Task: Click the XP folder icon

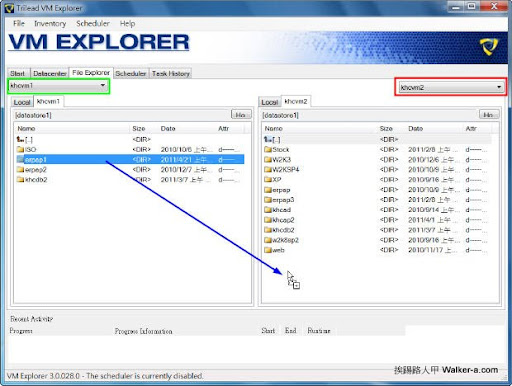Action: (x=268, y=180)
